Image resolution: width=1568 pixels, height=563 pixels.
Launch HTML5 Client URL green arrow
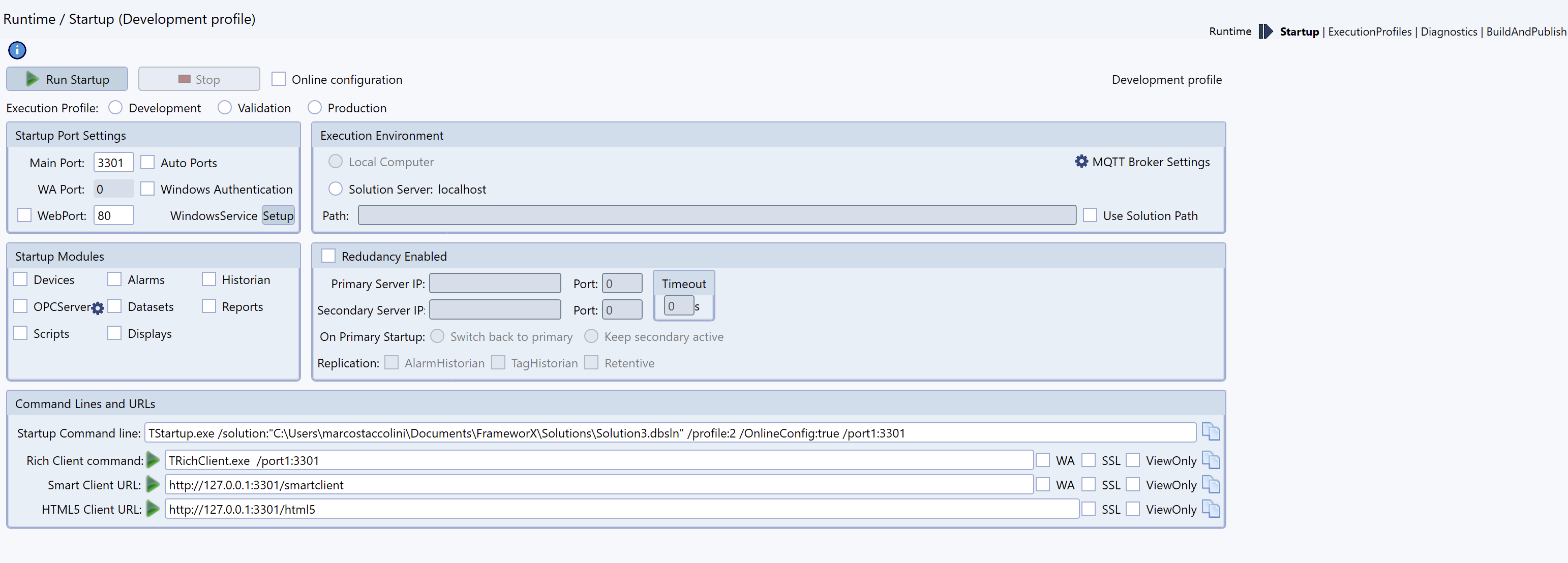(x=154, y=509)
